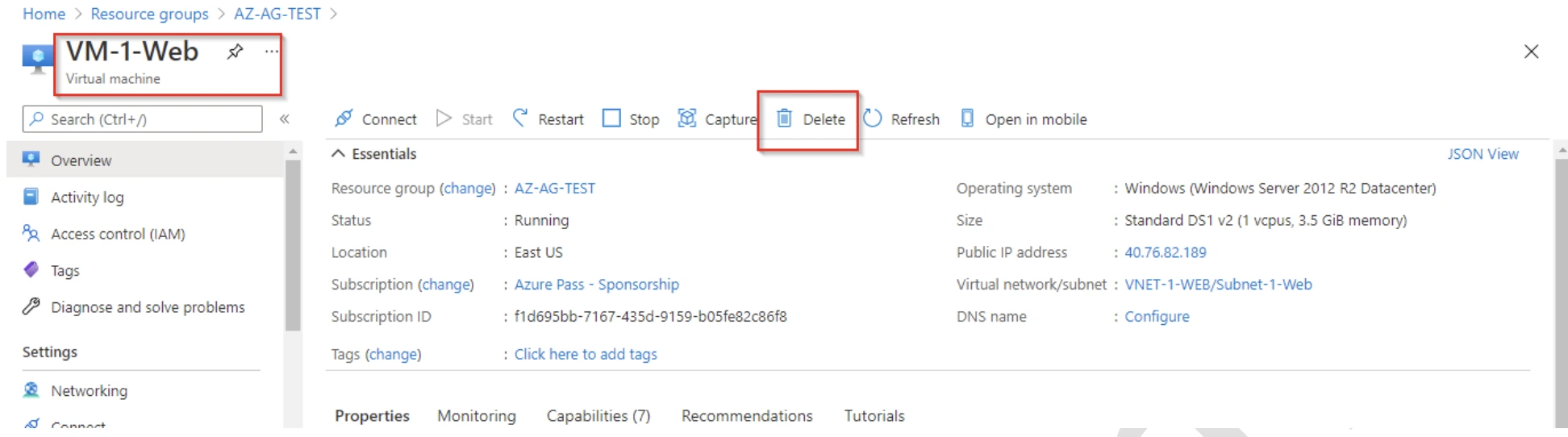Collapse the Essentials section
1568x437 pixels.
339,153
